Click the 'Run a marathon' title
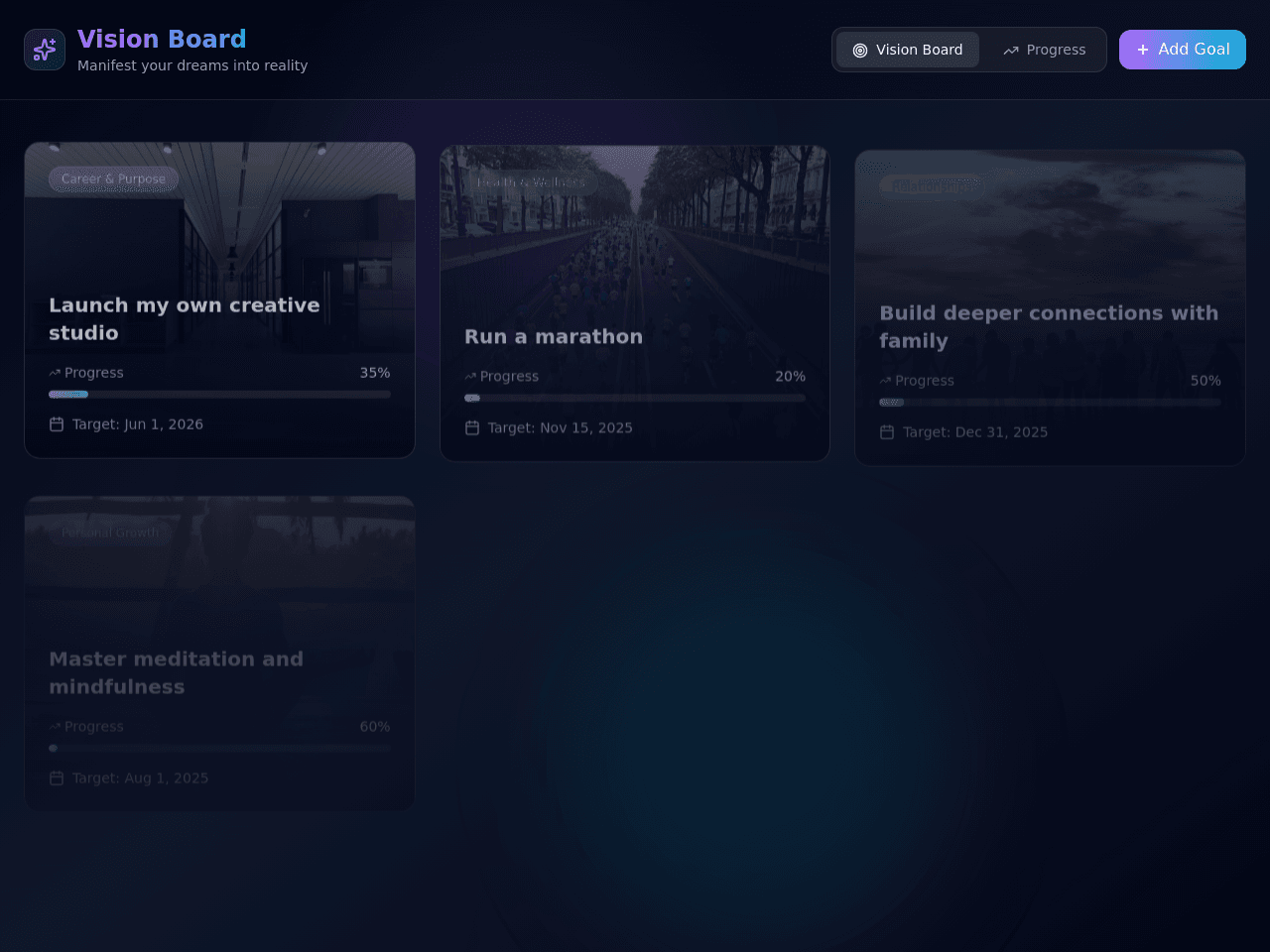Image resolution: width=1270 pixels, height=952 pixels. [554, 337]
